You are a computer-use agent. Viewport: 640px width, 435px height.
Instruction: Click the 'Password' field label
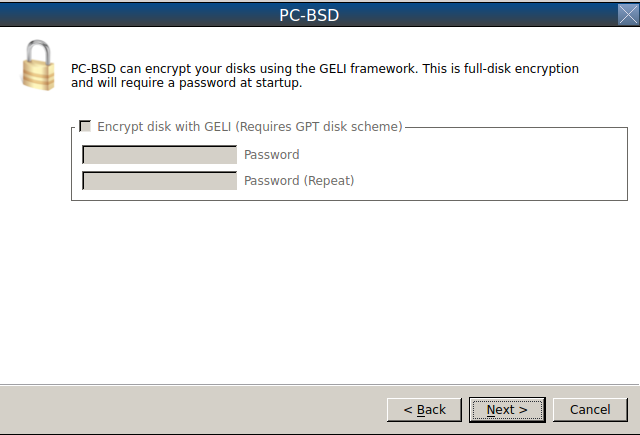point(272,155)
